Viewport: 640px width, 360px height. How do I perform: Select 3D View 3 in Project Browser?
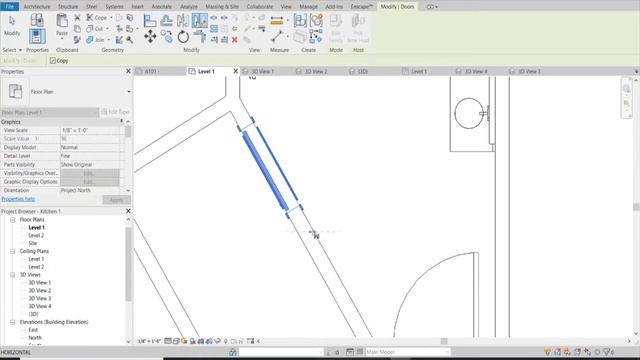tap(40, 298)
